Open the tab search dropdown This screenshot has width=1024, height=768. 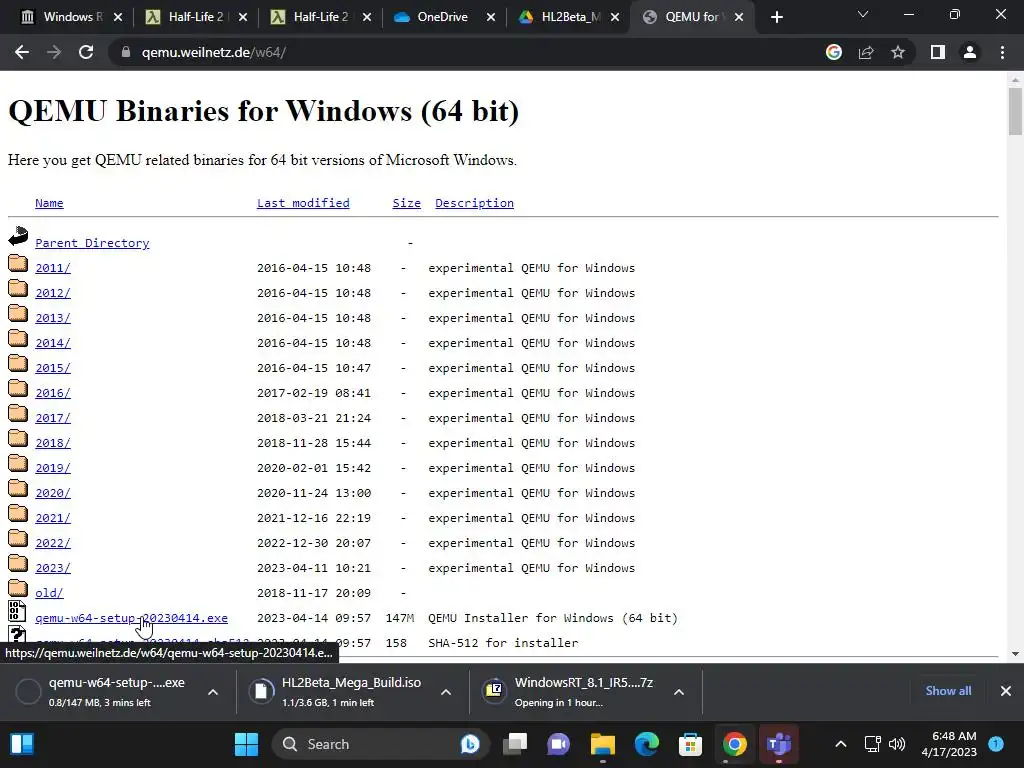click(x=863, y=14)
